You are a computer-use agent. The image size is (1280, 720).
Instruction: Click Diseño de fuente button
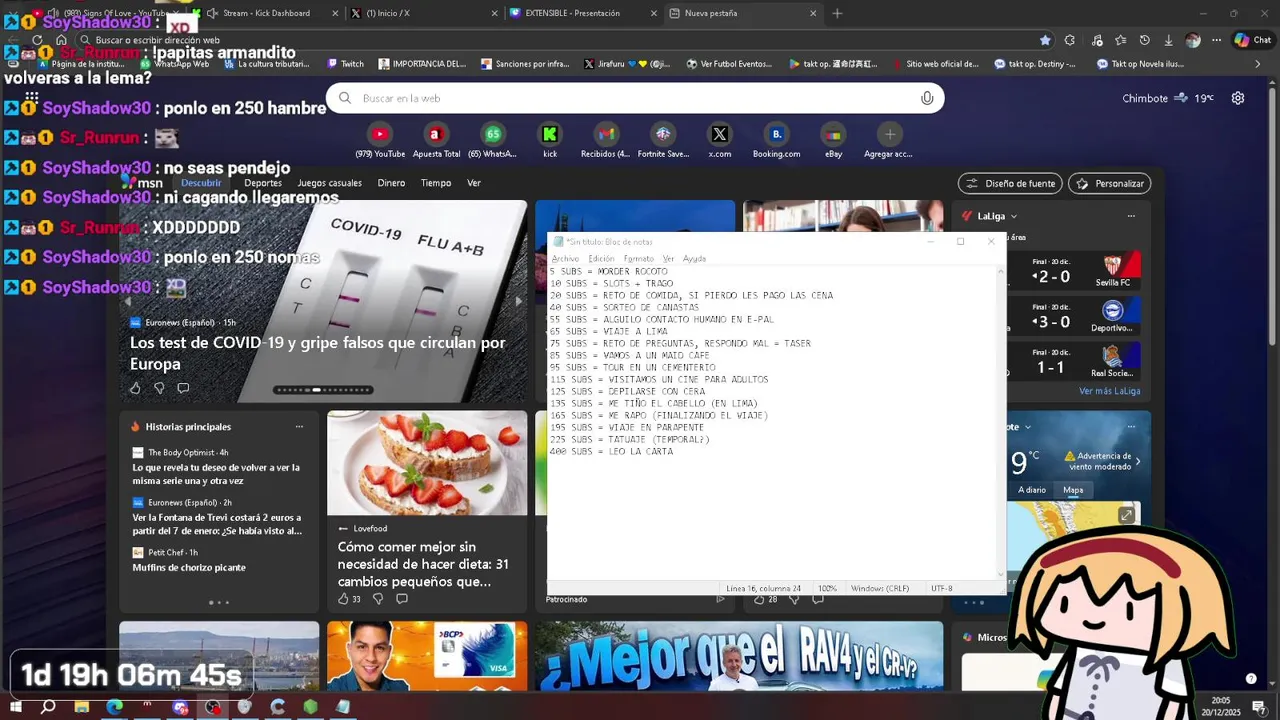1010,183
